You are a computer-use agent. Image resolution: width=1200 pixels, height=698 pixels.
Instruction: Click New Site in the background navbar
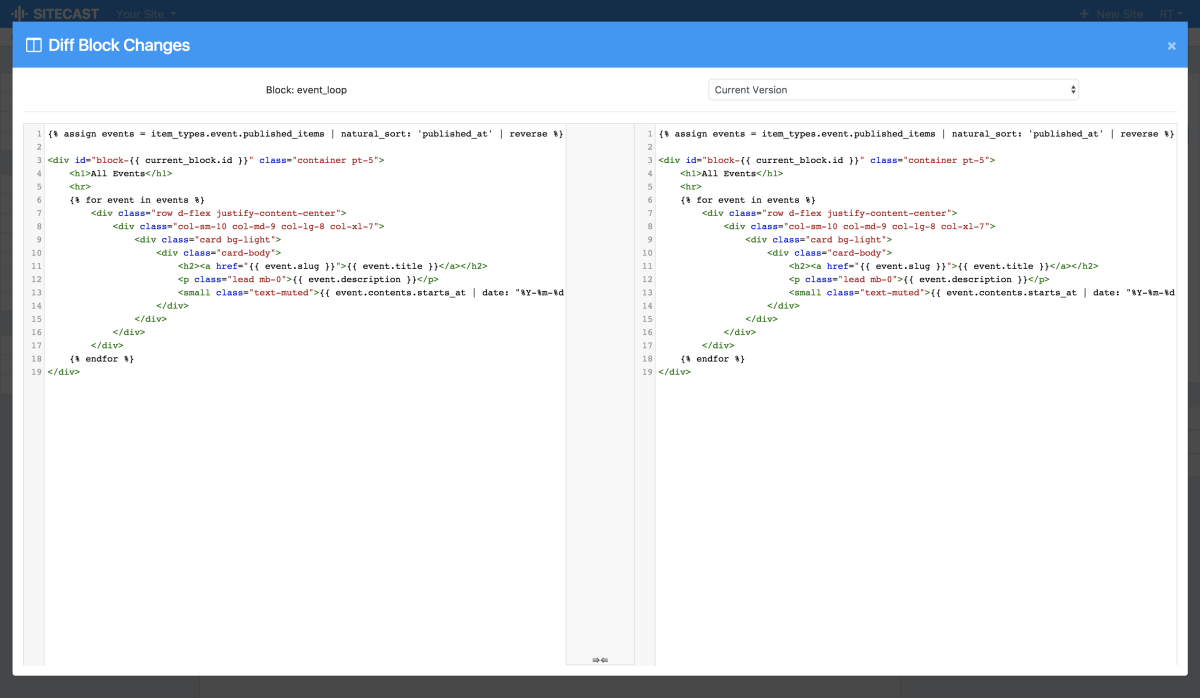coord(1110,14)
